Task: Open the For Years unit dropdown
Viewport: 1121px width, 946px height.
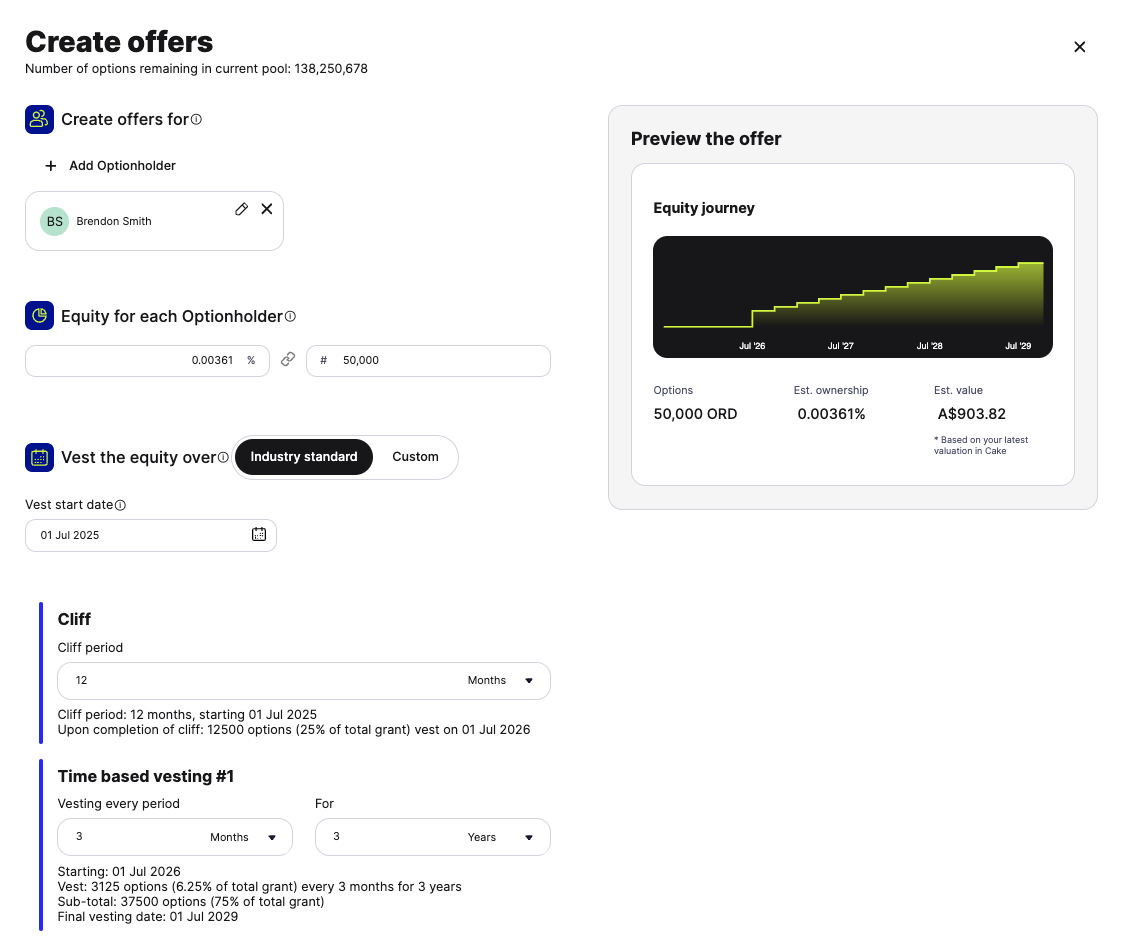Action: pyautogui.click(x=500, y=837)
